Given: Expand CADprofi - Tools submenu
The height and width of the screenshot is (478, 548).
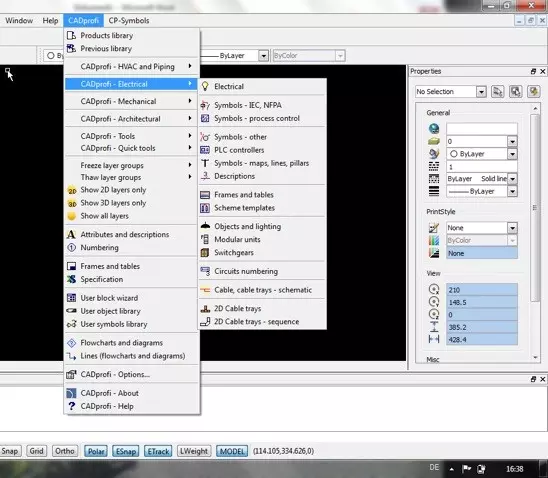Looking at the screenshot, I should [x=132, y=136].
